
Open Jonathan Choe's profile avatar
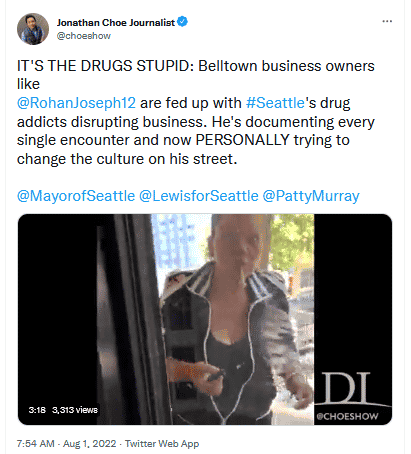pos(33,29)
